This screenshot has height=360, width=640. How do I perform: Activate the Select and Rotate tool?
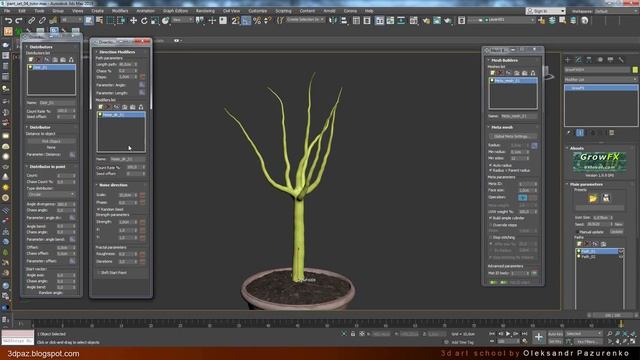[144, 20]
